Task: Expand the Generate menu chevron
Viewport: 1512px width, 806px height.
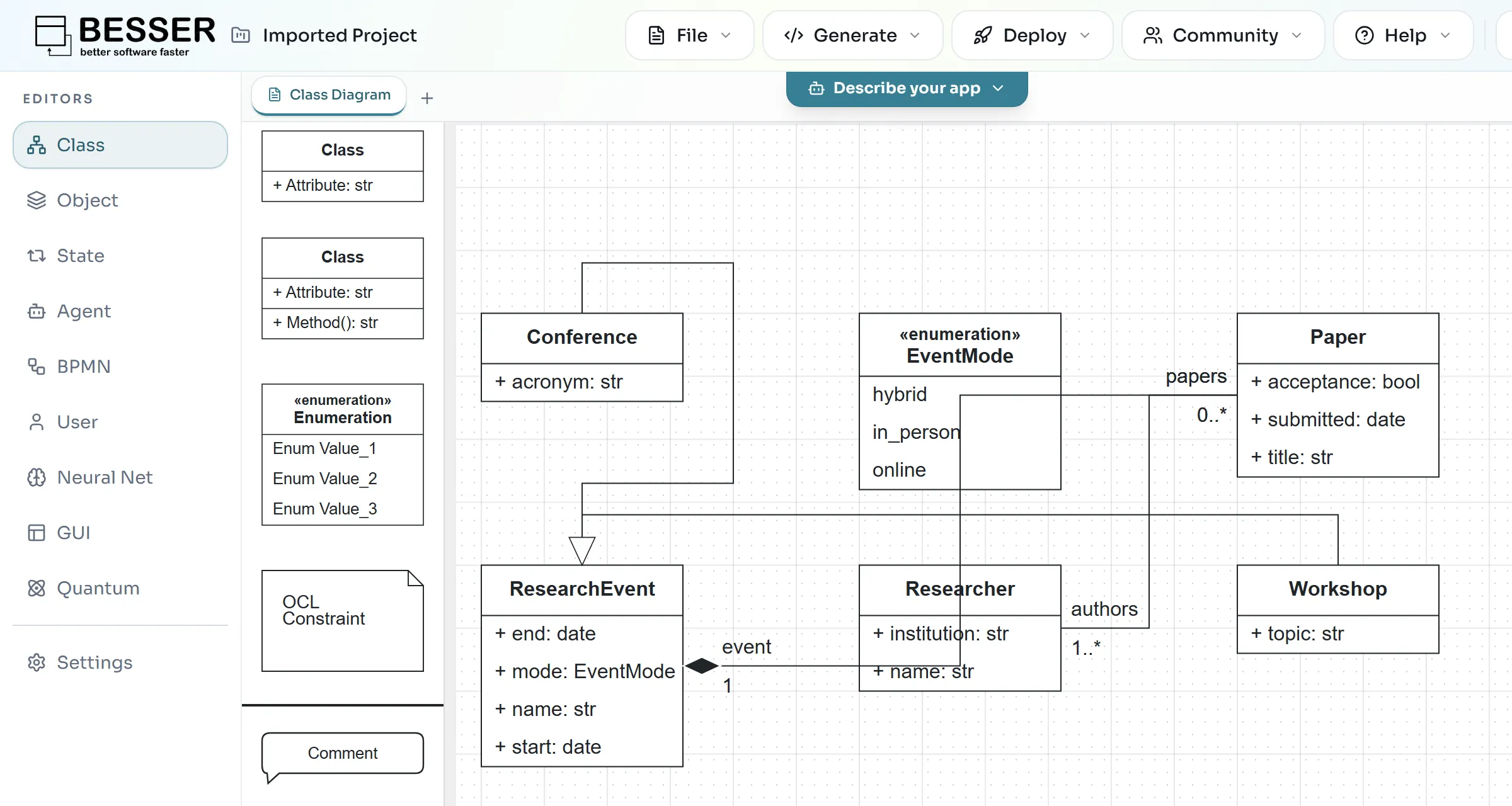Action: pos(915,35)
